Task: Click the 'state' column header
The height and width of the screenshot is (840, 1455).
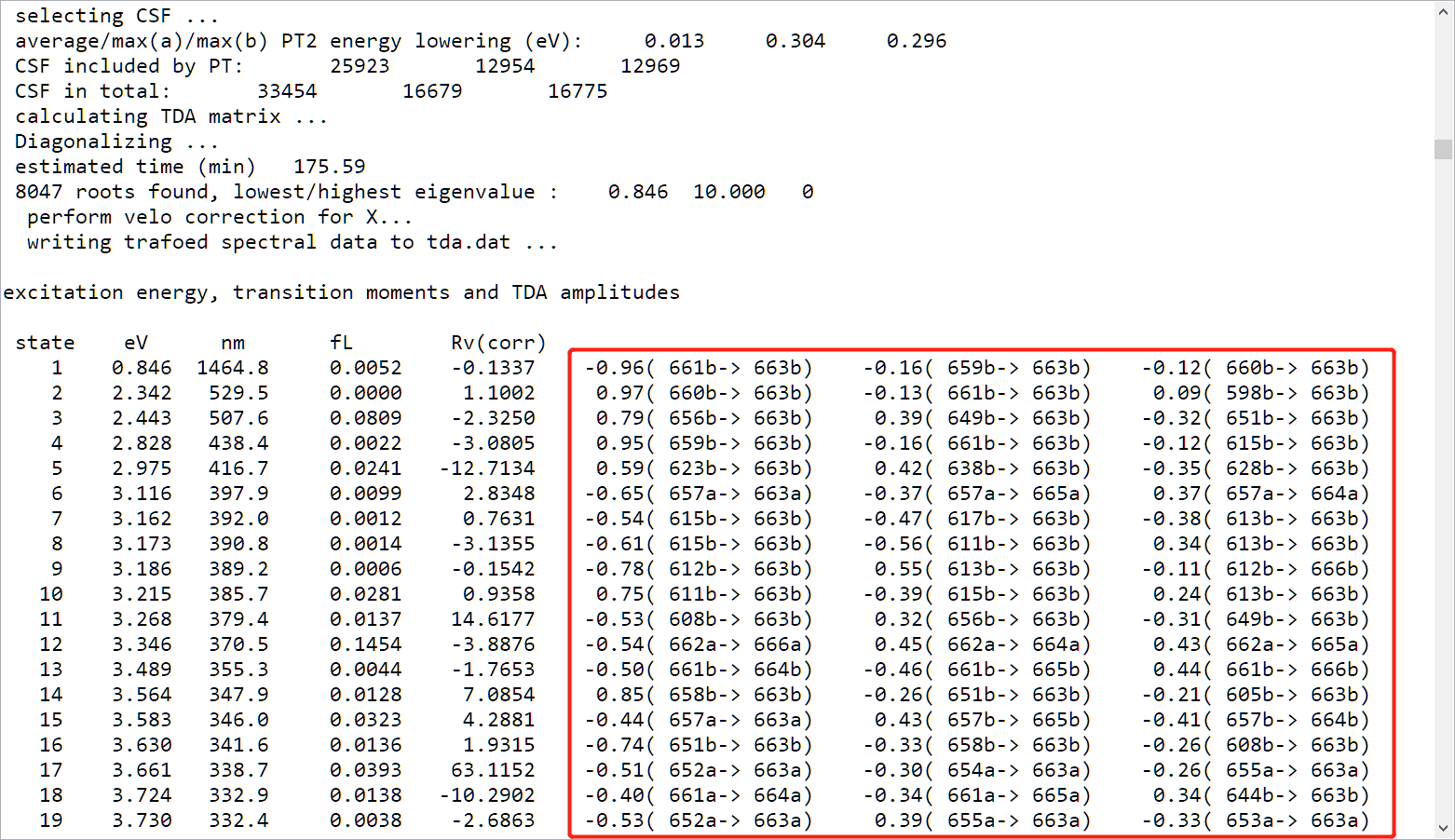Action: click(x=45, y=342)
